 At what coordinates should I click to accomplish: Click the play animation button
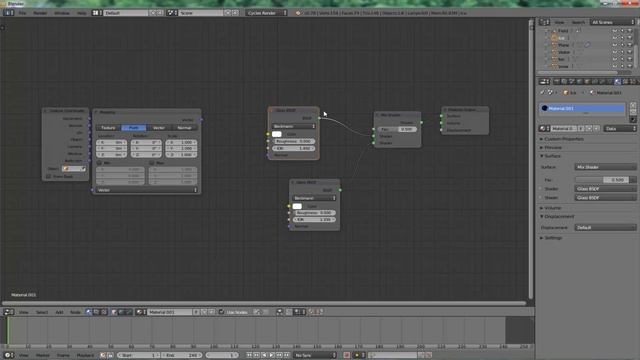[x=272, y=355]
